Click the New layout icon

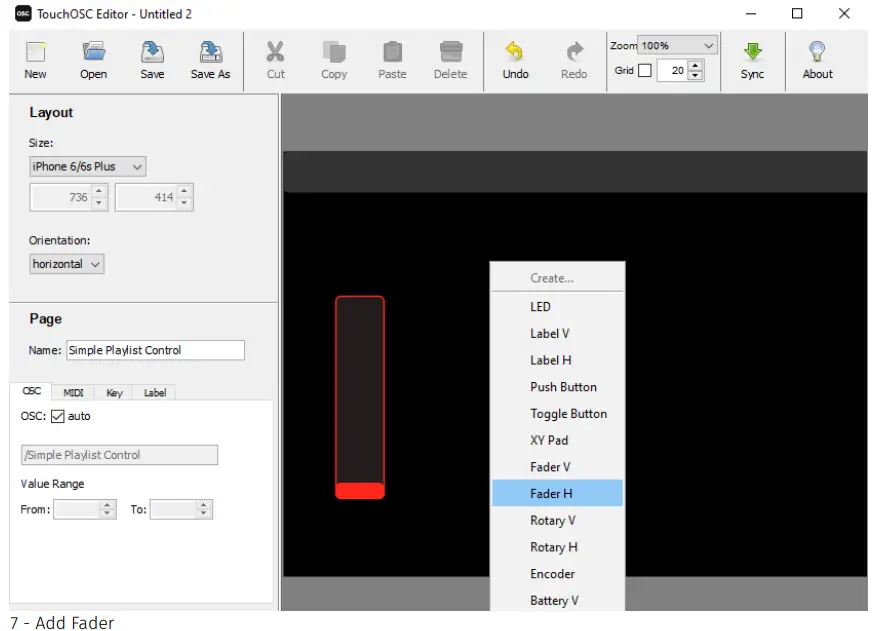point(36,52)
